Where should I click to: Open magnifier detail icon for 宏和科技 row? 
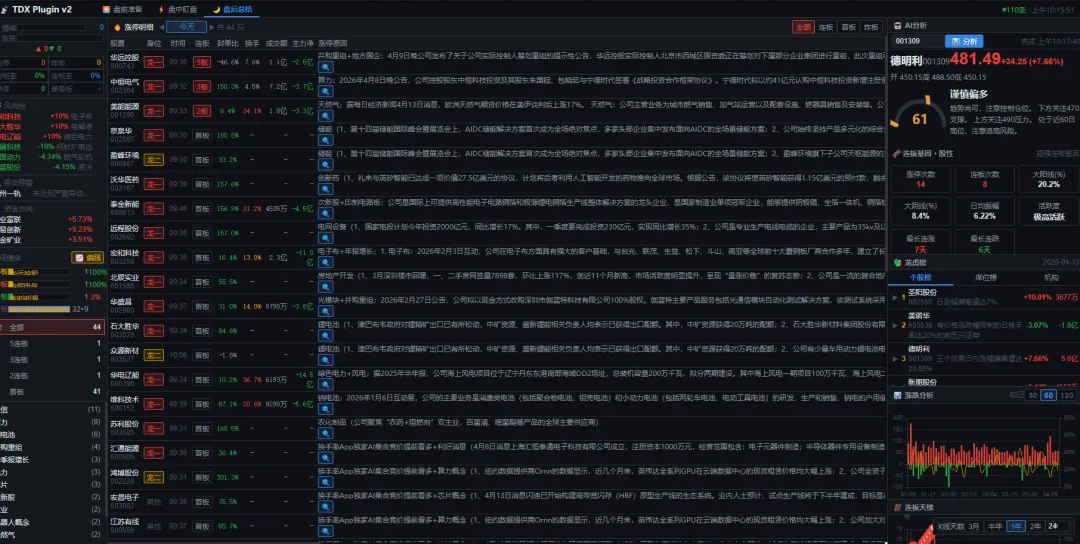[x=325, y=262]
